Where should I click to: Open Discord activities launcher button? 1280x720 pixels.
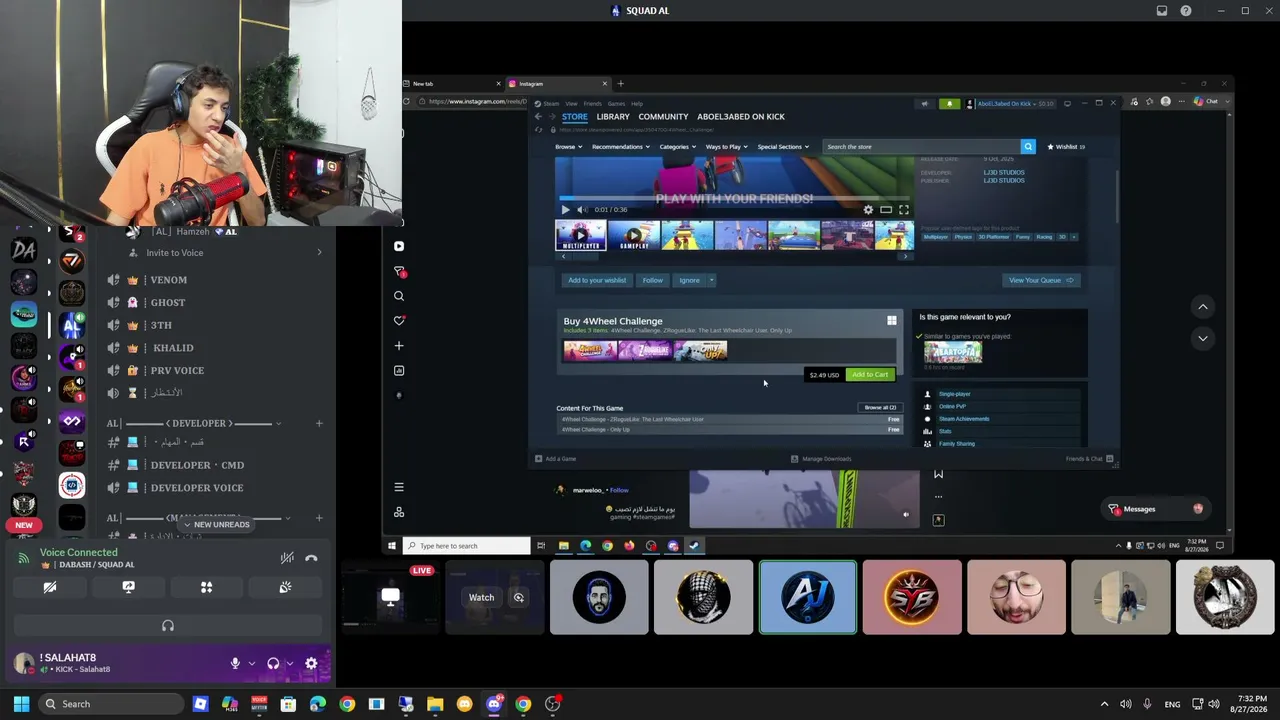(207, 587)
